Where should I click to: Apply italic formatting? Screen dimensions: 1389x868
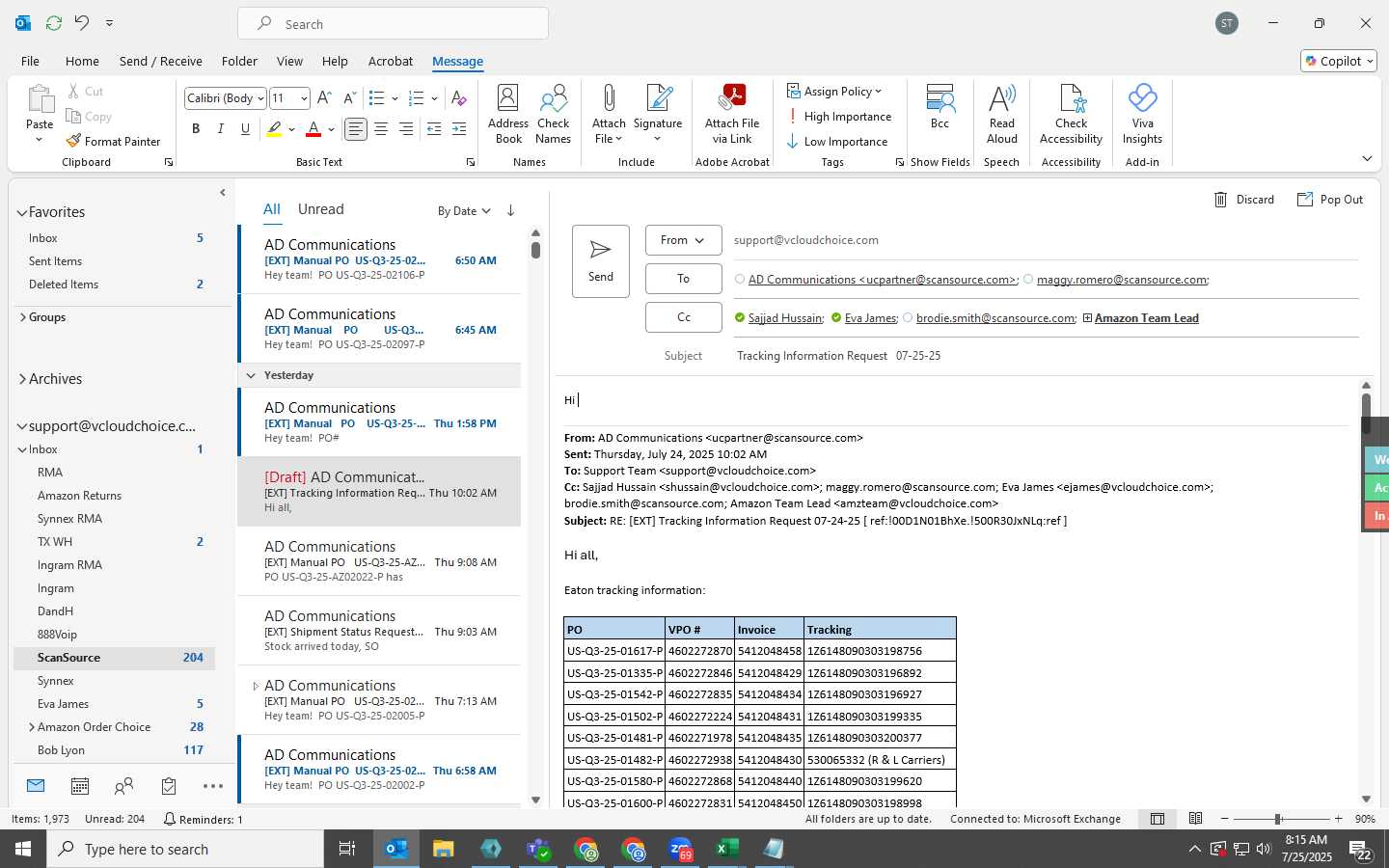point(221,128)
